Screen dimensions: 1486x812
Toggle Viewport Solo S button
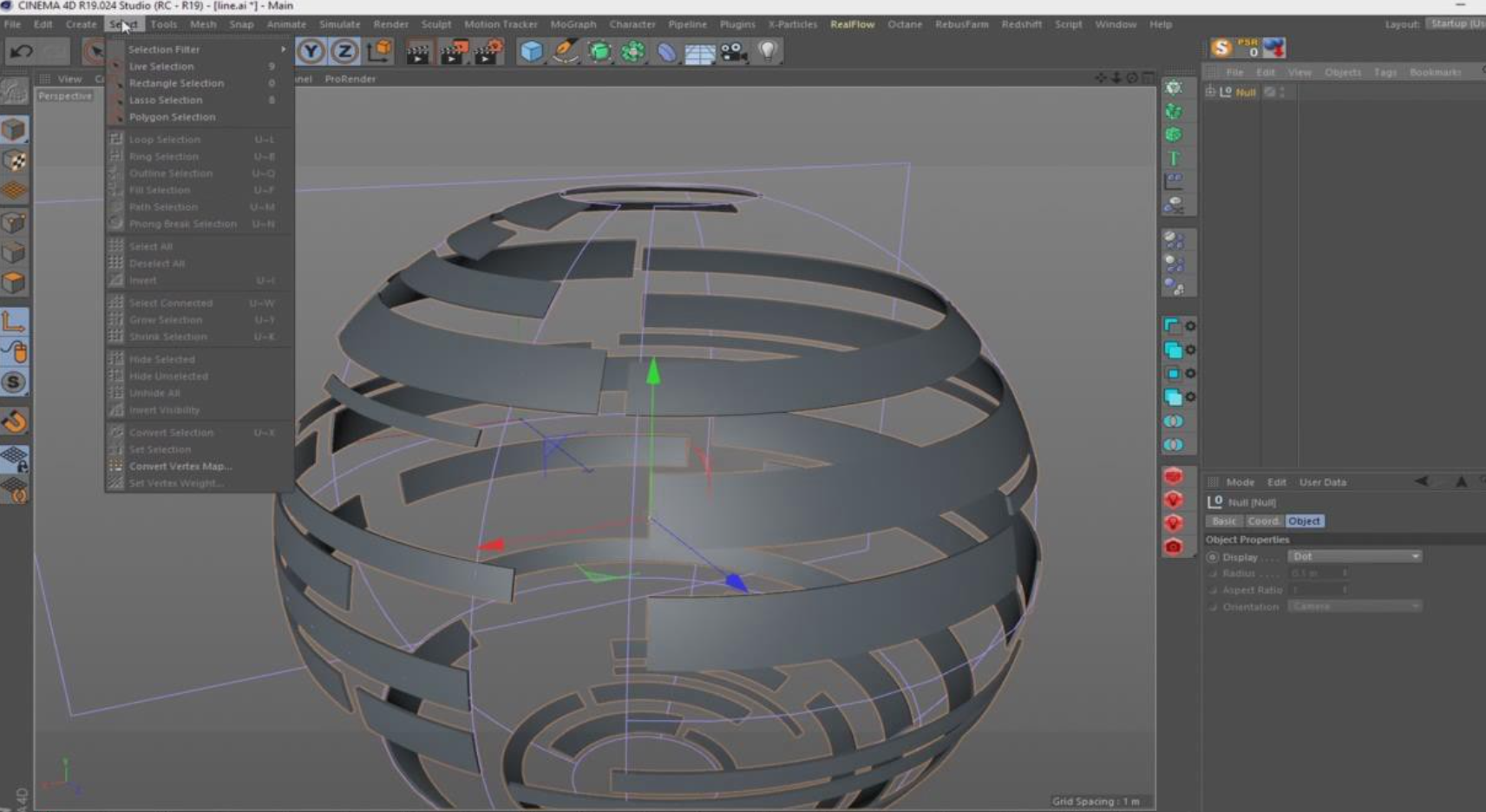[14, 383]
